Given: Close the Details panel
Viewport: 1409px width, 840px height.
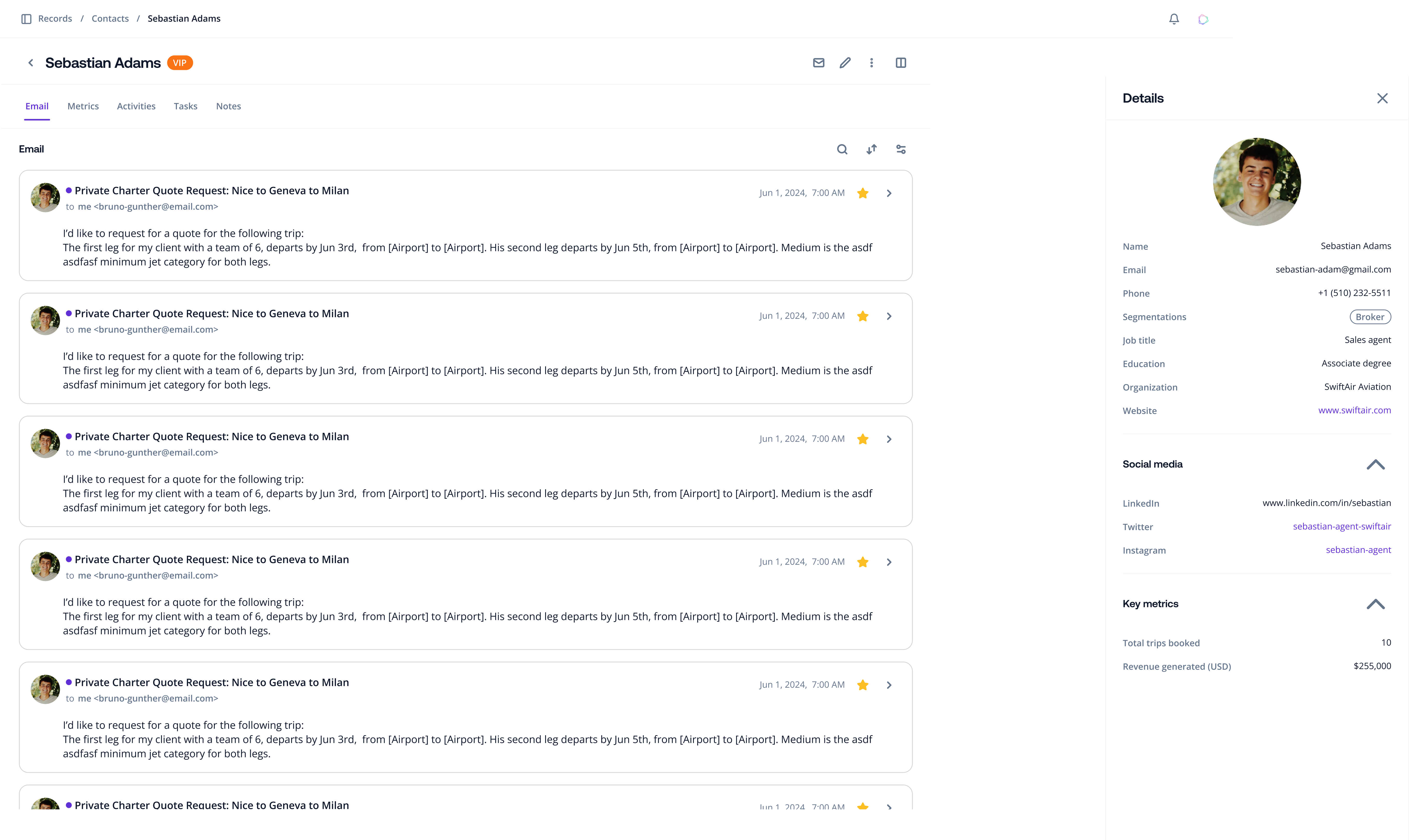Looking at the screenshot, I should pos(1382,98).
